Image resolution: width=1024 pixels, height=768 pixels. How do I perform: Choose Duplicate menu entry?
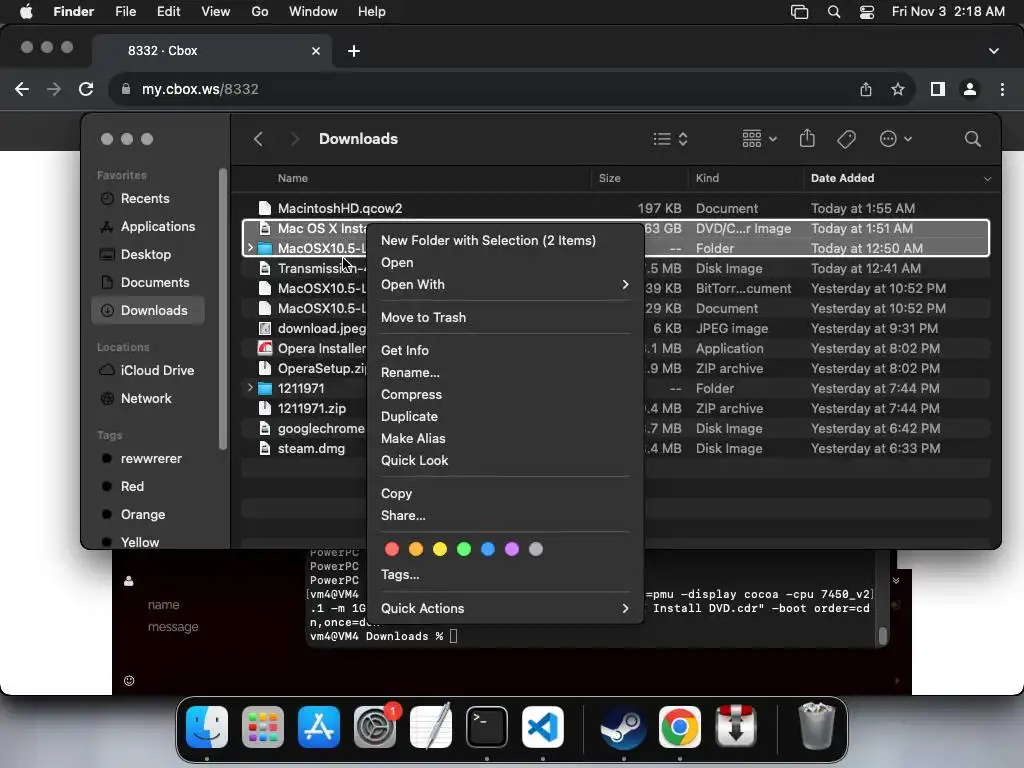point(505,416)
